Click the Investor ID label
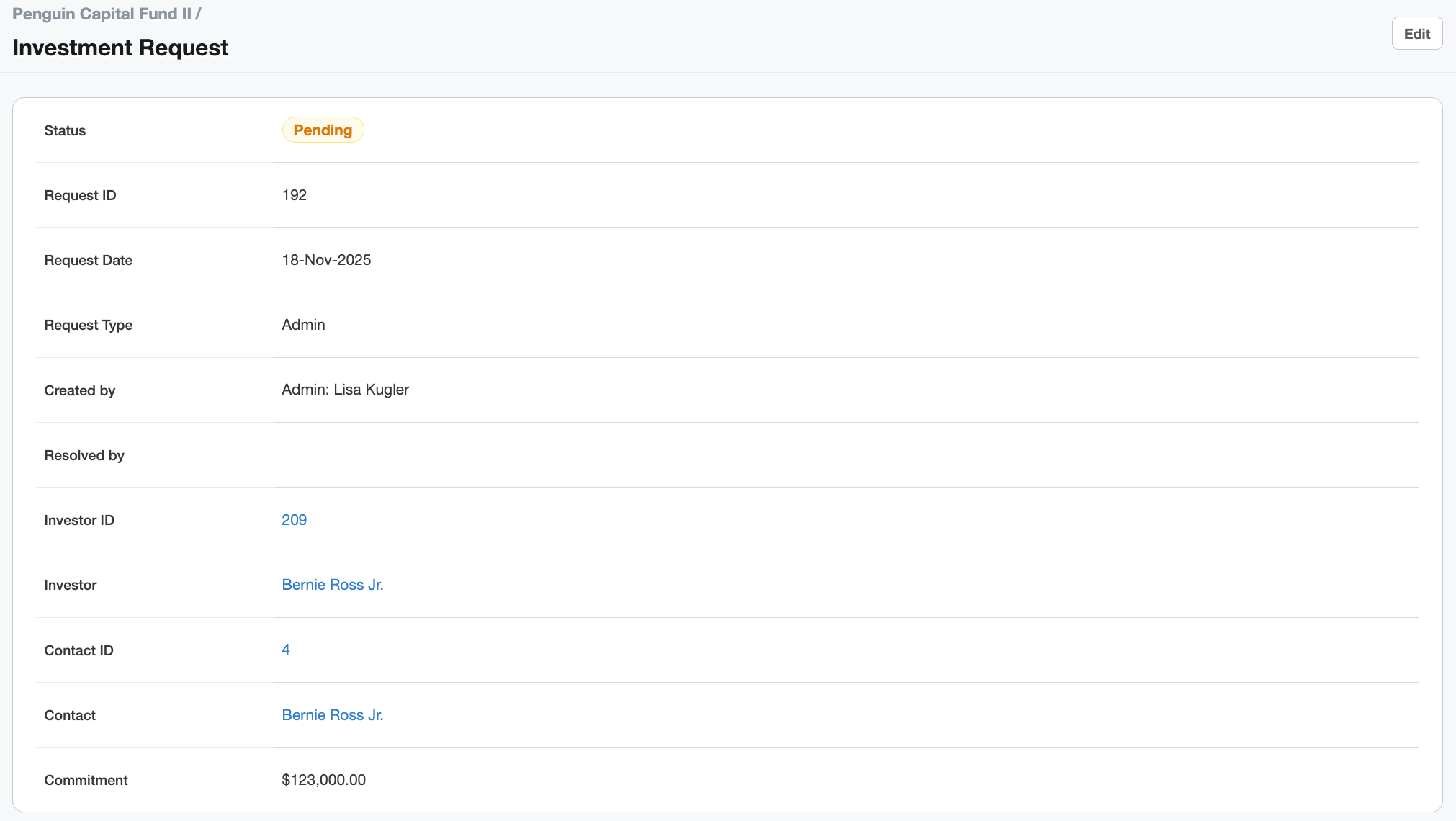This screenshot has width=1456, height=821. (79, 520)
